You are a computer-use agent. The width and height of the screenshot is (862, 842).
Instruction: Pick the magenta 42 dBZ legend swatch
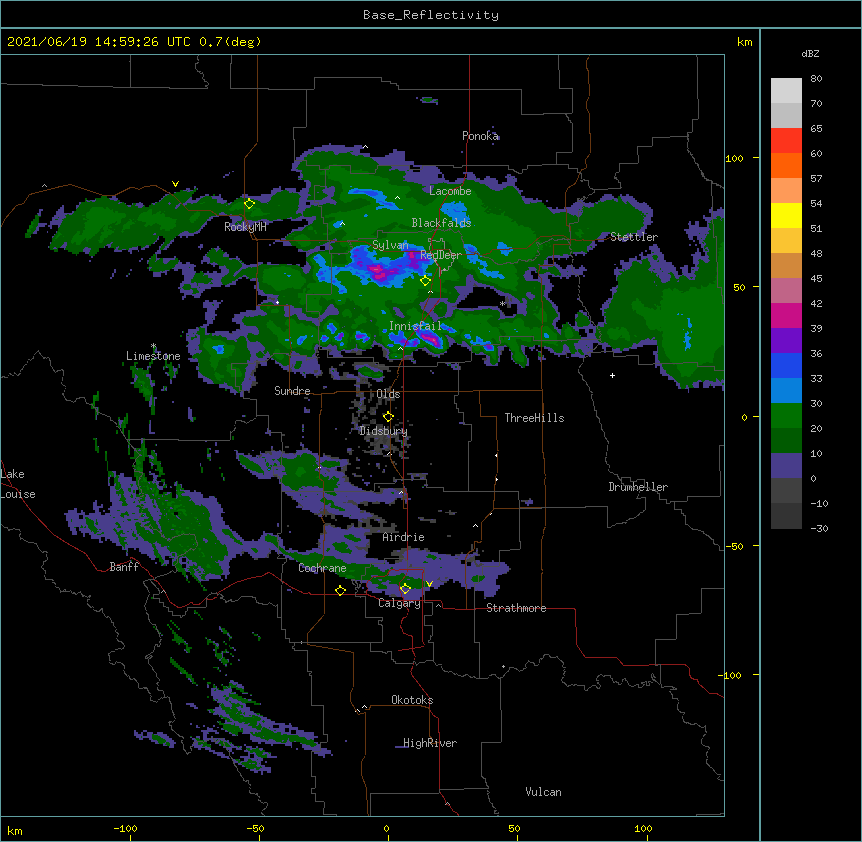[x=786, y=315]
